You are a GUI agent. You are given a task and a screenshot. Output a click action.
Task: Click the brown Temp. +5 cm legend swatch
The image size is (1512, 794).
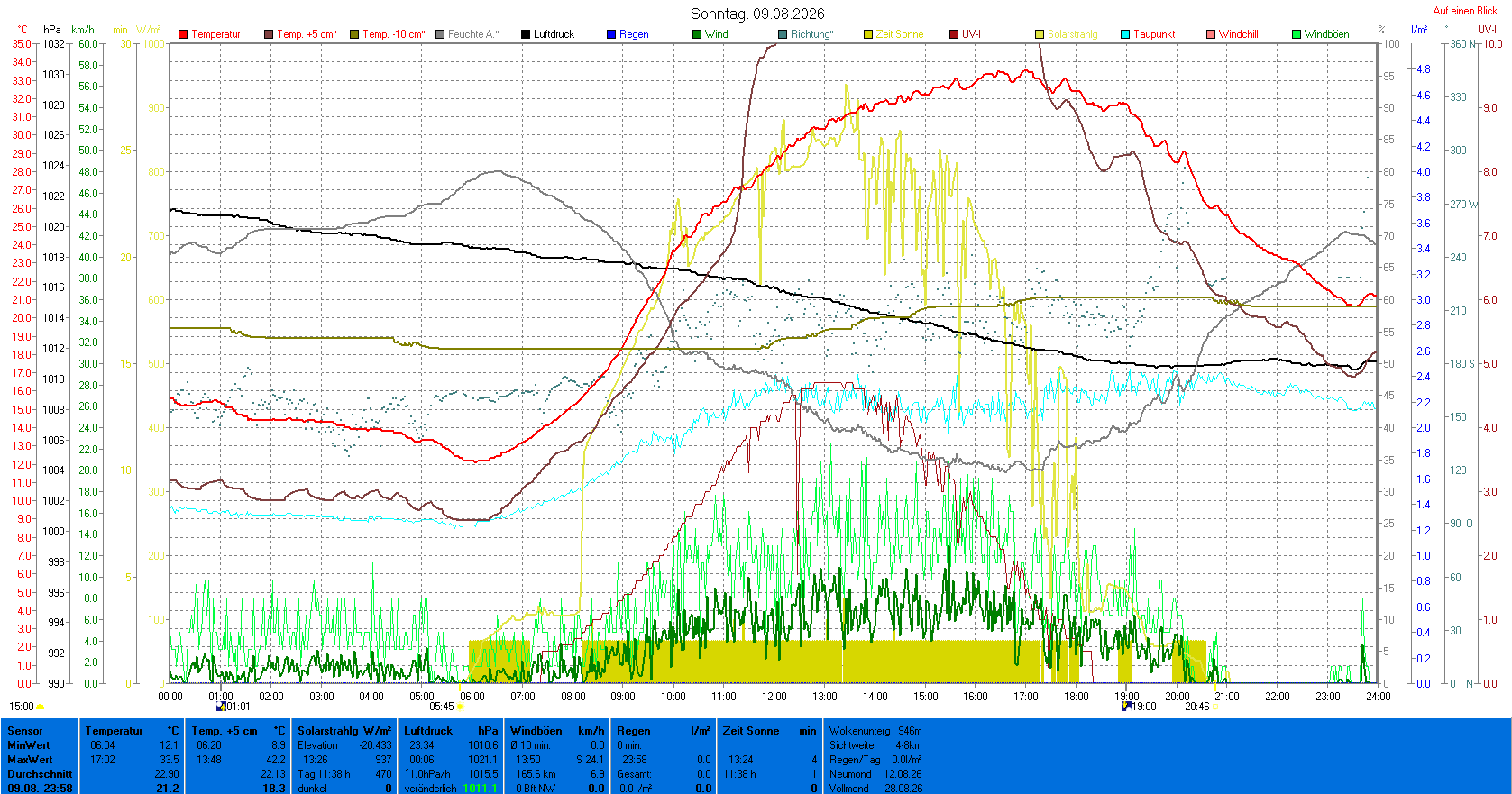(269, 34)
